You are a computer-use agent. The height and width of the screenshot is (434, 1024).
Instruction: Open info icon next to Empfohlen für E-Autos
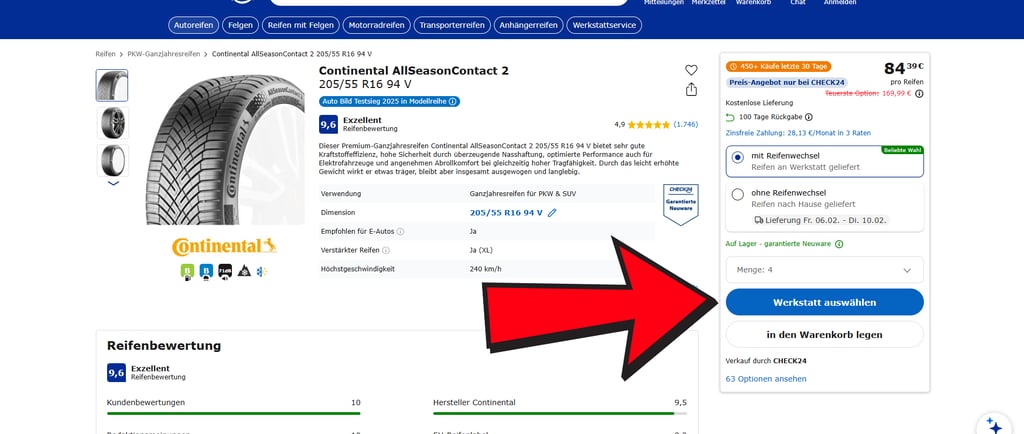point(400,232)
